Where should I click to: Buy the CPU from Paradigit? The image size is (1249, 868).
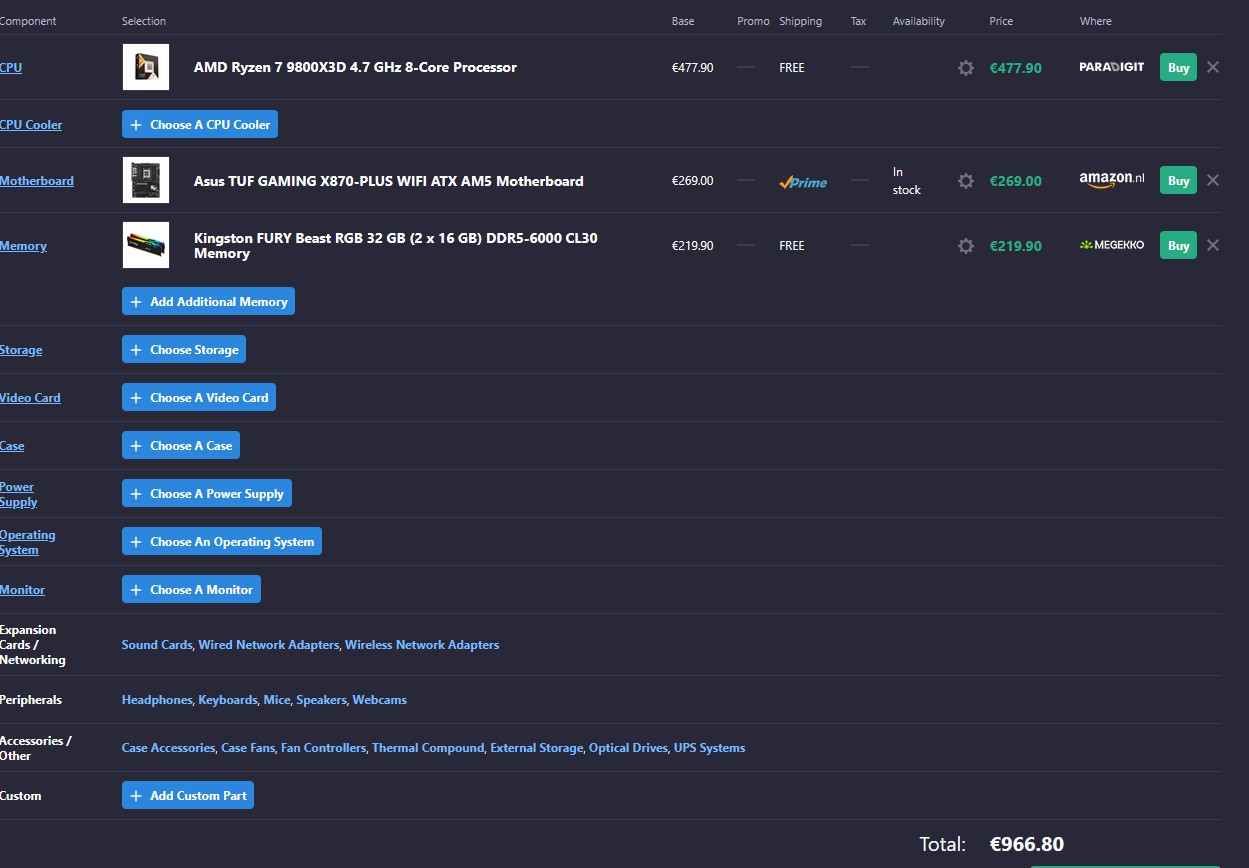pyautogui.click(x=1178, y=67)
